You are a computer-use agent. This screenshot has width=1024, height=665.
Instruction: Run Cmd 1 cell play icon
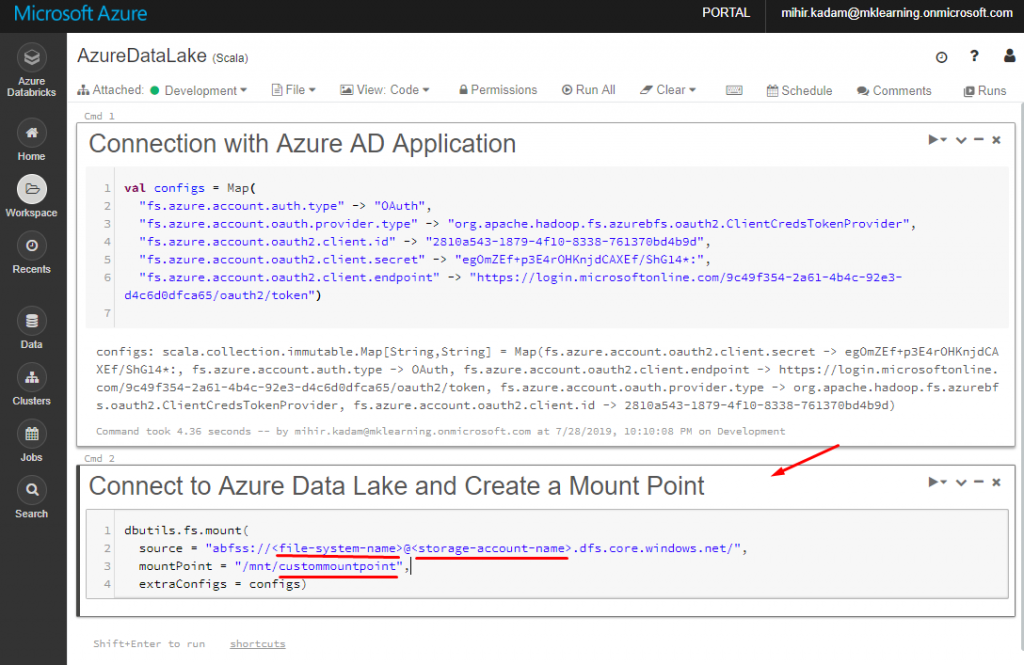point(936,140)
